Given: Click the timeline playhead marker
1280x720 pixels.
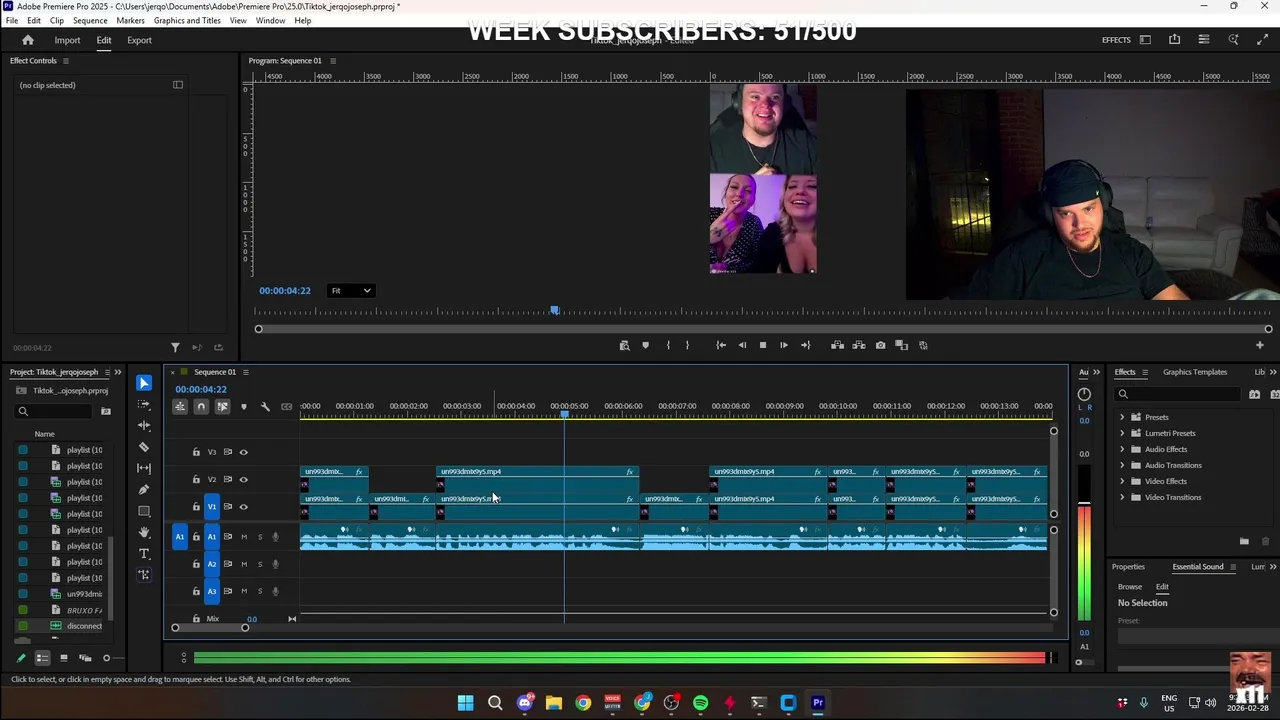Looking at the screenshot, I should (564, 413).
